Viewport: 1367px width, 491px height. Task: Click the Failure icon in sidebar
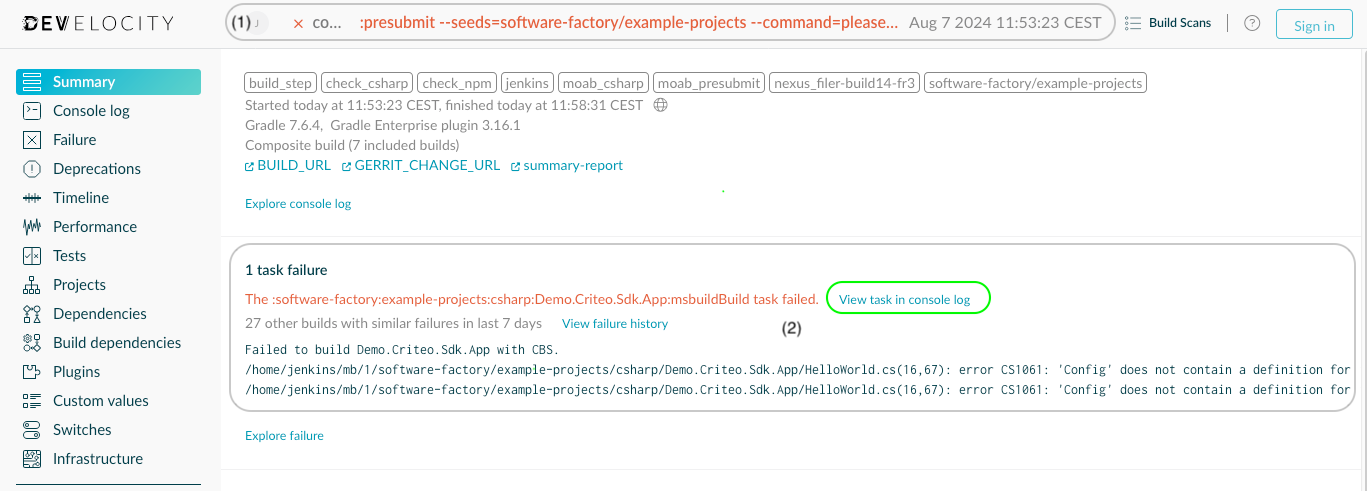32,140
